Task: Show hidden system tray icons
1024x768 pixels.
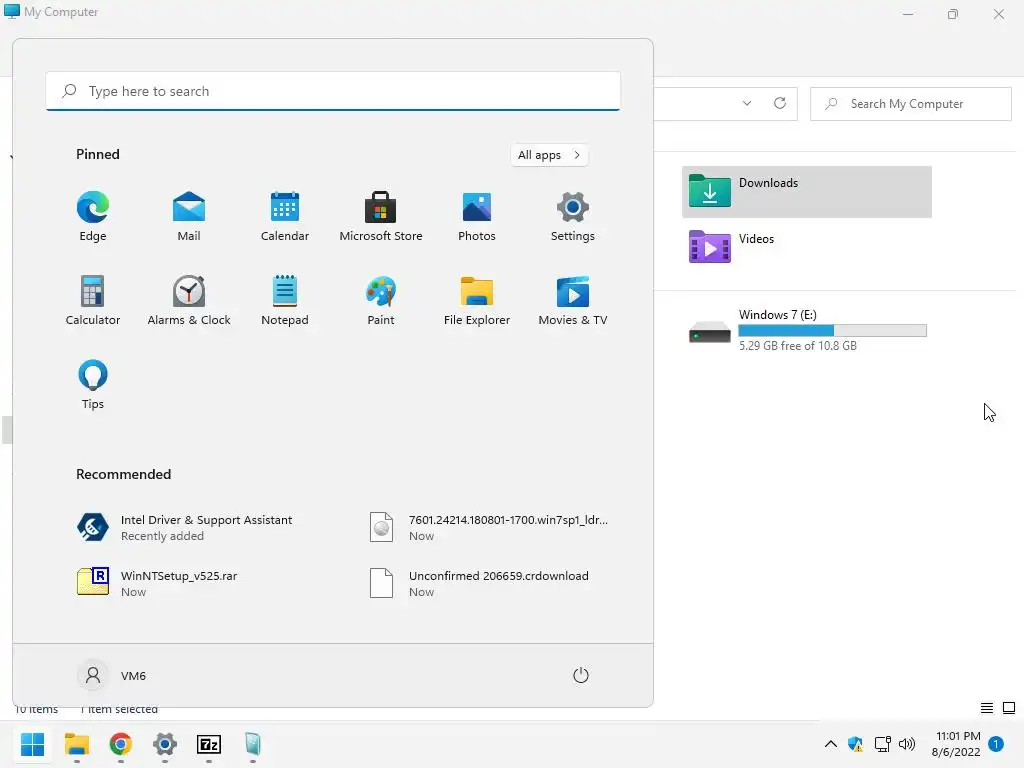Action: coord(831,744)
